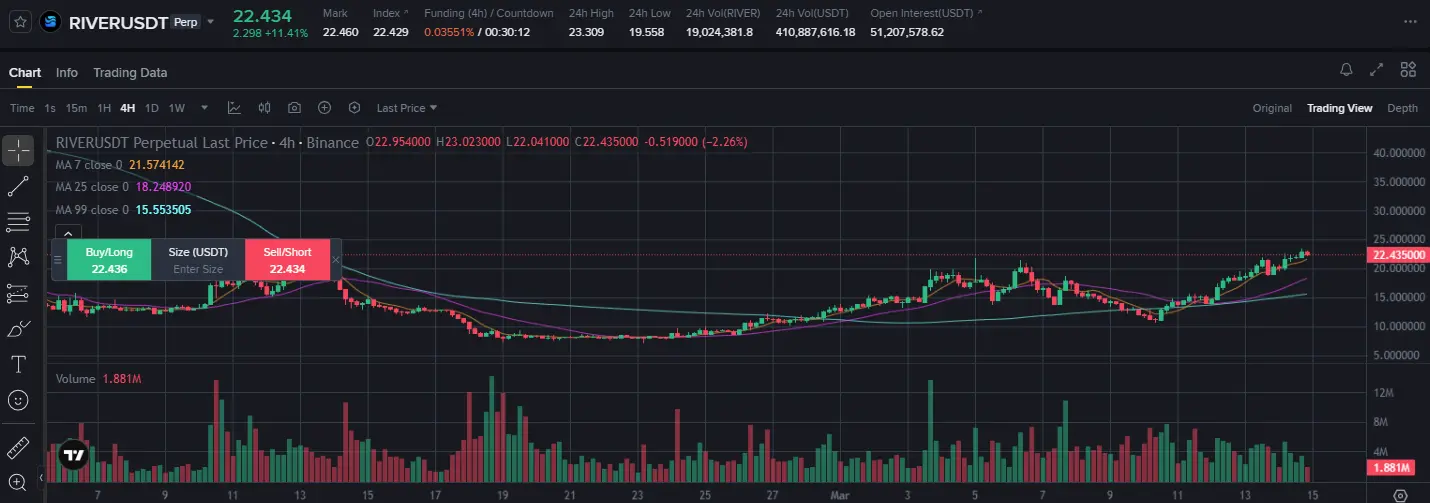Screen dimensions: 1430x503
Task: Switch to Trading View chart
Action: (1339, 108)
